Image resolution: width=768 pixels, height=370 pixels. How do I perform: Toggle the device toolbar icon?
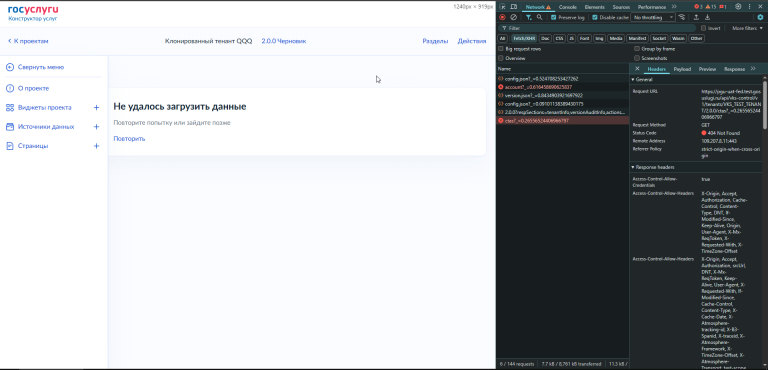coord(513,7)
